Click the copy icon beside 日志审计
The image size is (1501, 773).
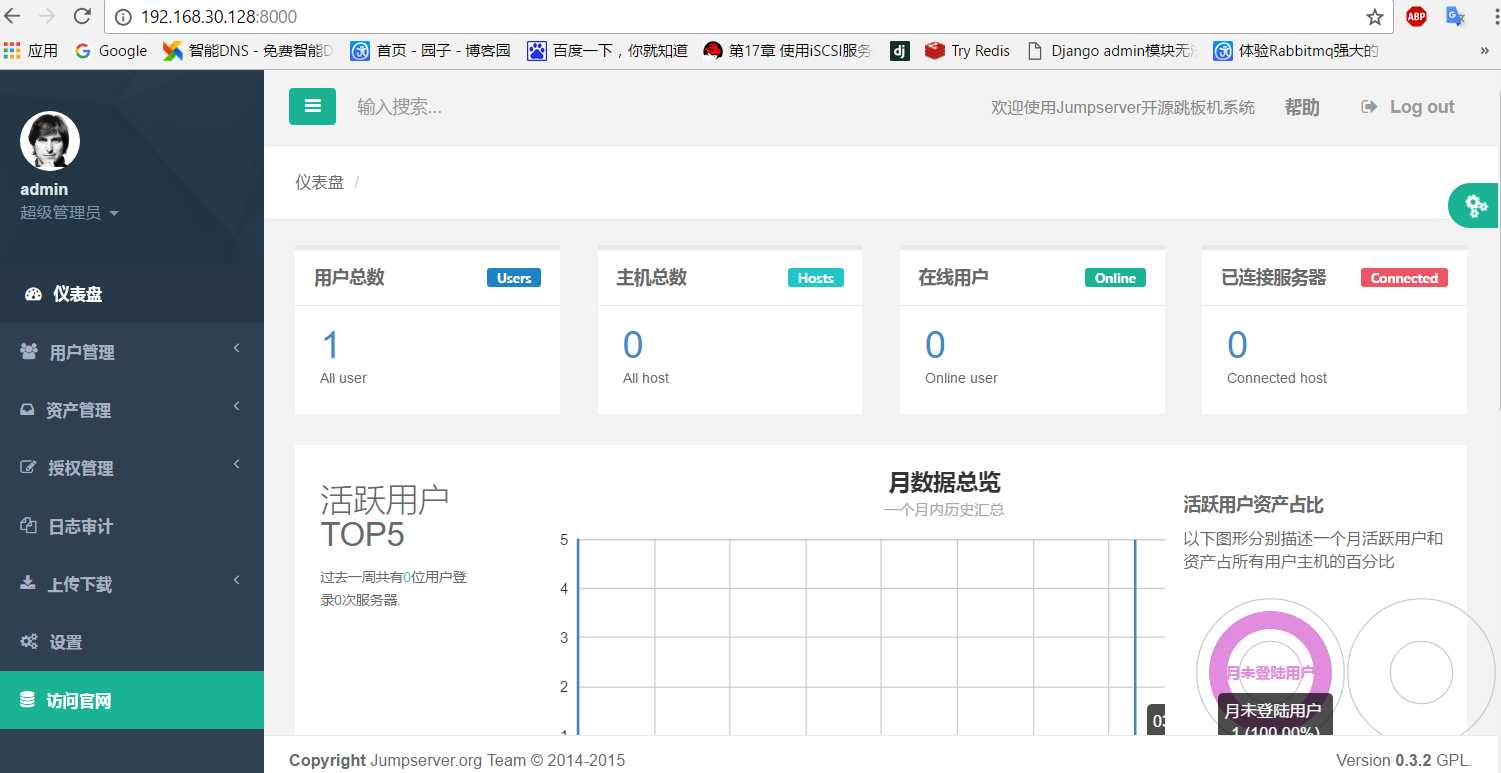coord(29,526)
